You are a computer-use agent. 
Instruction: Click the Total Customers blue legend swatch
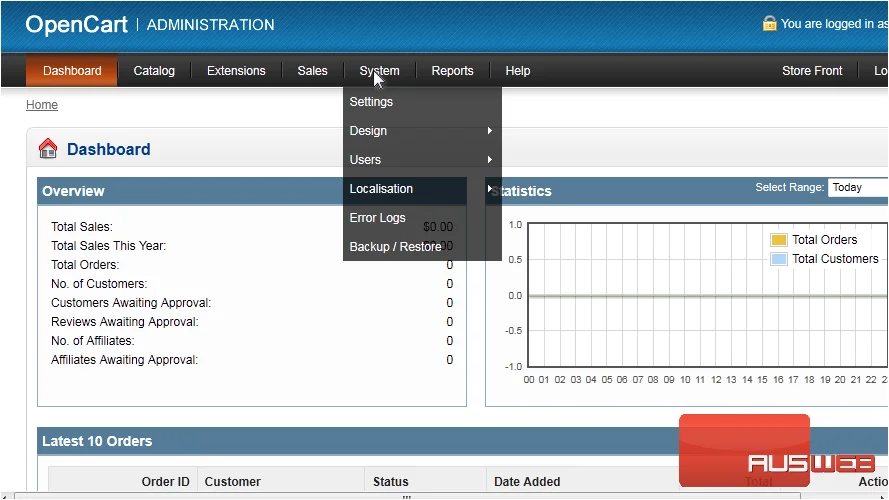pos(779,259)
